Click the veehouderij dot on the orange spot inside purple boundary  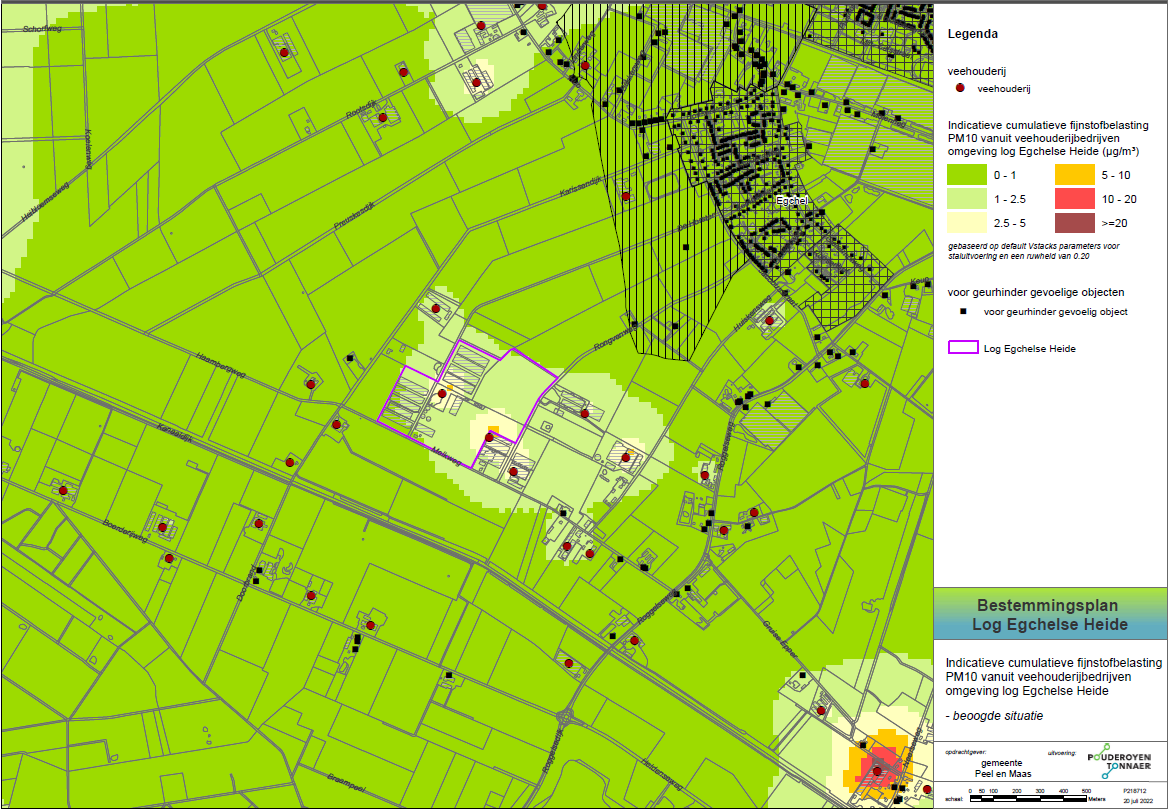click(489, 437)
